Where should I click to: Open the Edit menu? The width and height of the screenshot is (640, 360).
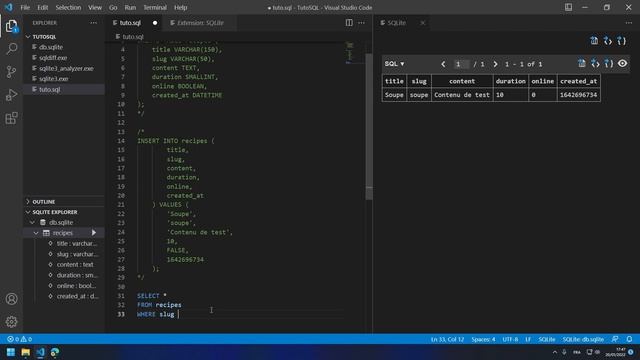(x=42, y=7)
